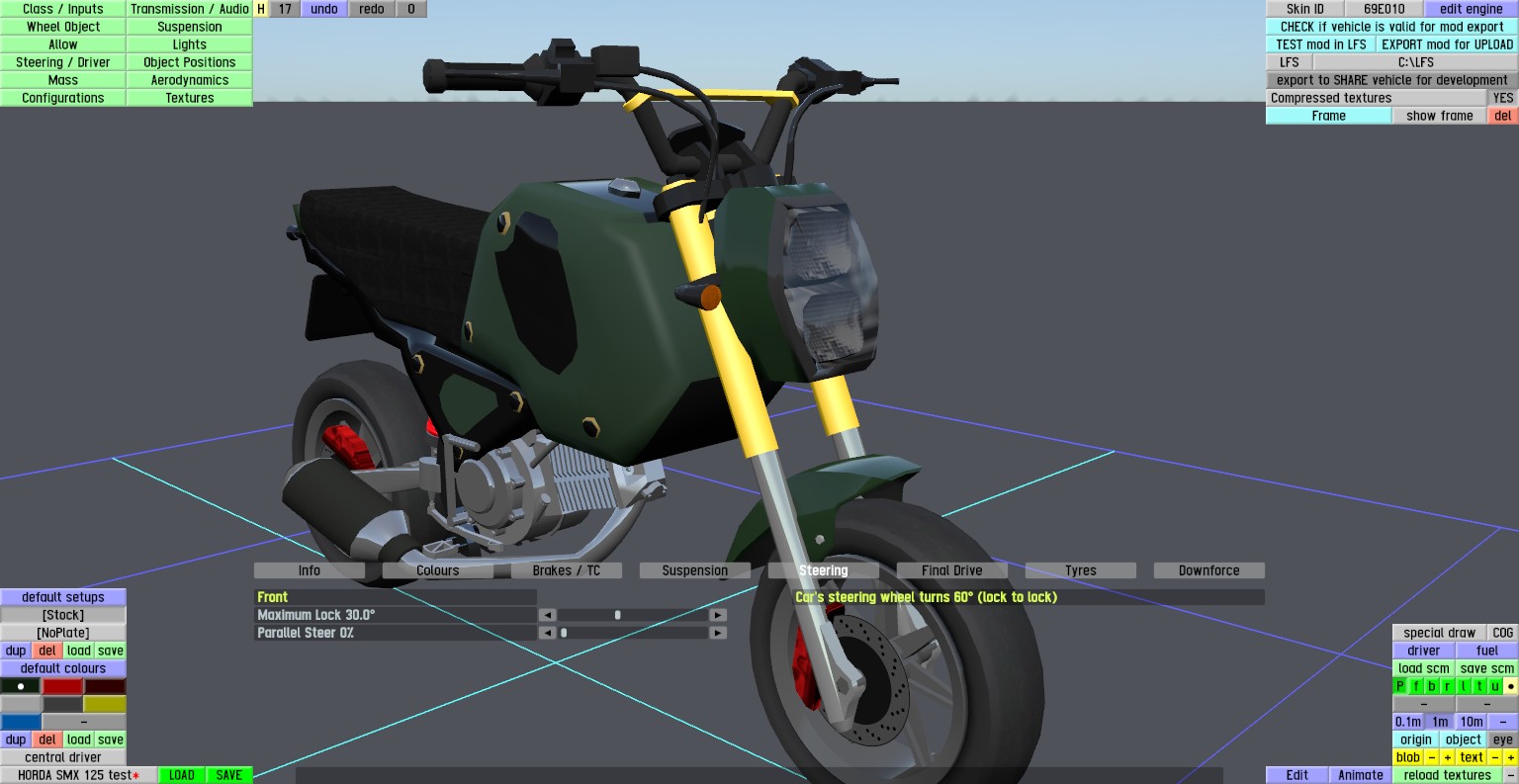Click the edit engine button
Screen dimensions: 1519x784
coord(1472,9)
